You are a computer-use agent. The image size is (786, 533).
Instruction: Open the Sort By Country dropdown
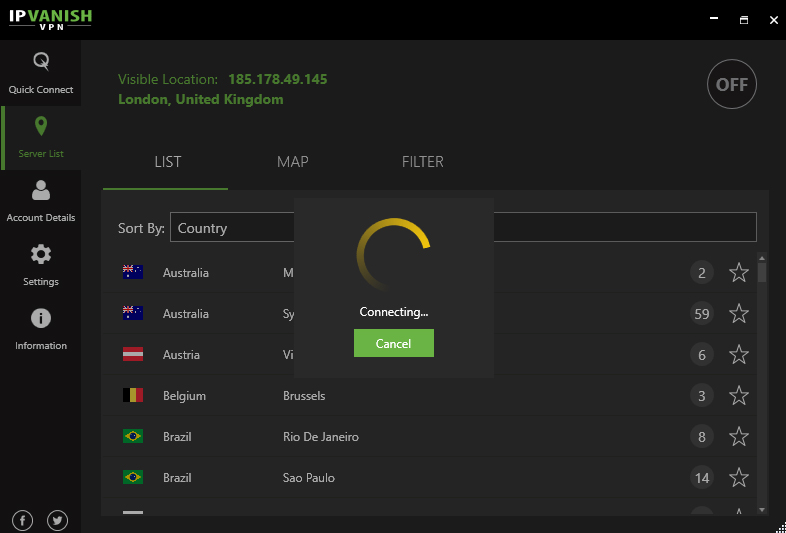pyautogui.click(x=463, y=227)
